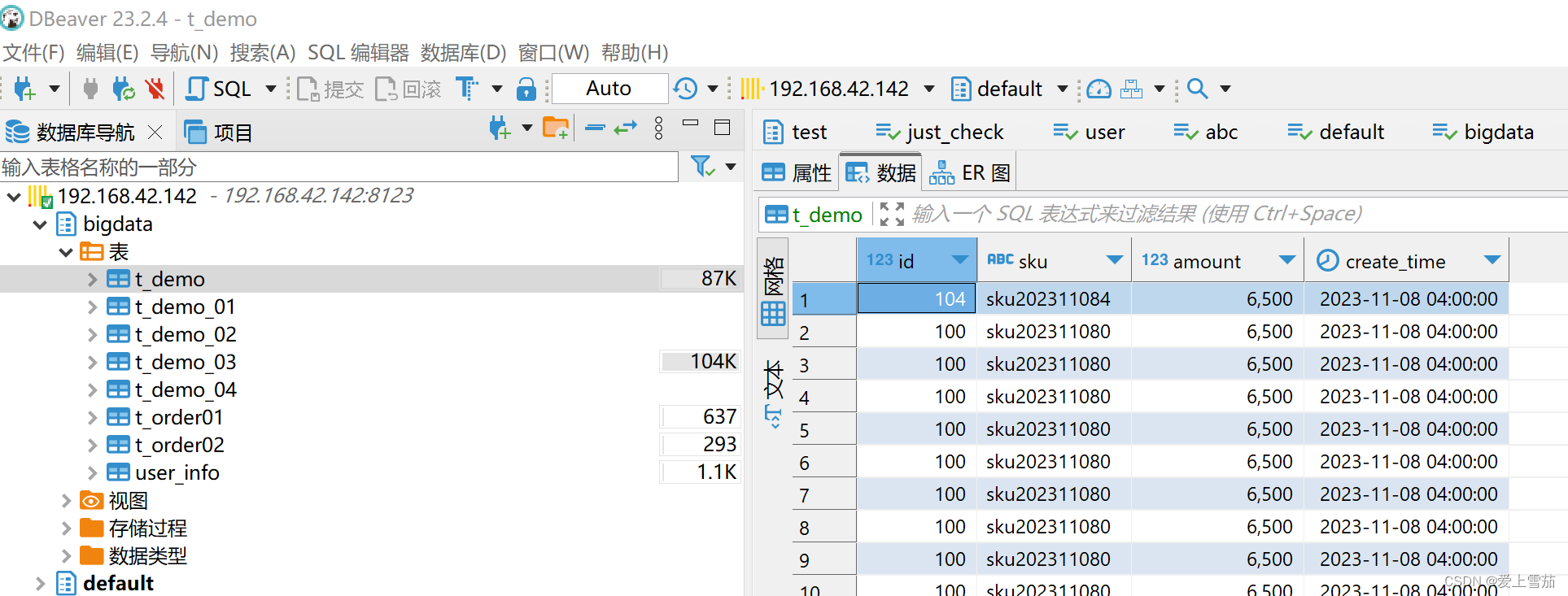Open the 编辑(E) menu
Screen dimensions: 1568x596
coord(107,53)
